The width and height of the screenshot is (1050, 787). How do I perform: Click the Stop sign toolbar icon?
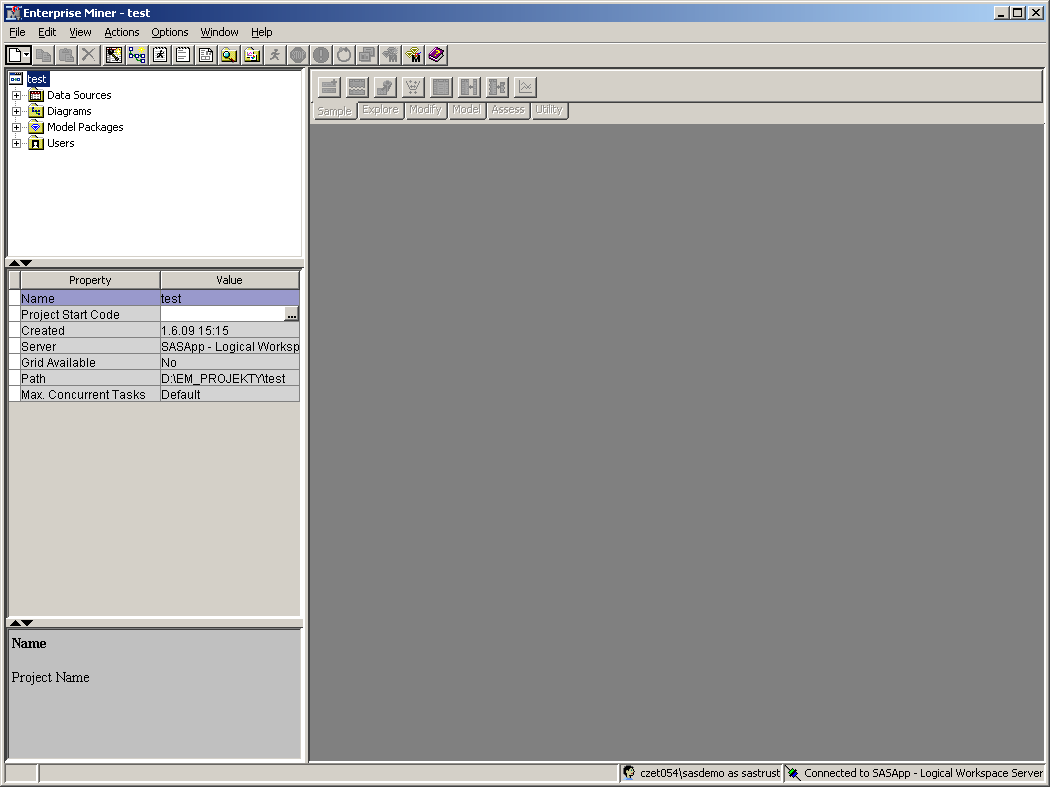click(298, 55)
